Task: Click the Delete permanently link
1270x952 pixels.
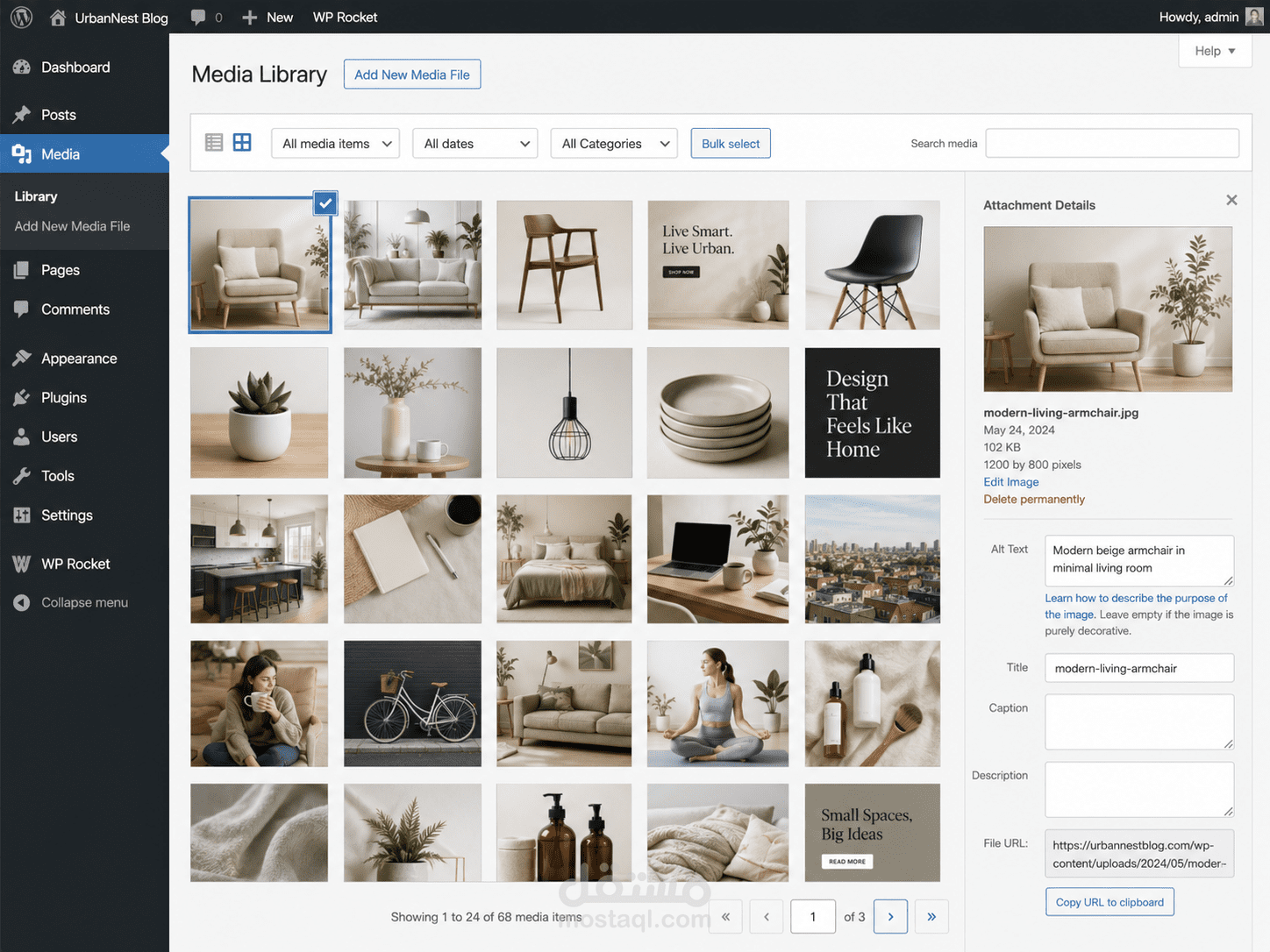Action: (x=1034, y=499)
